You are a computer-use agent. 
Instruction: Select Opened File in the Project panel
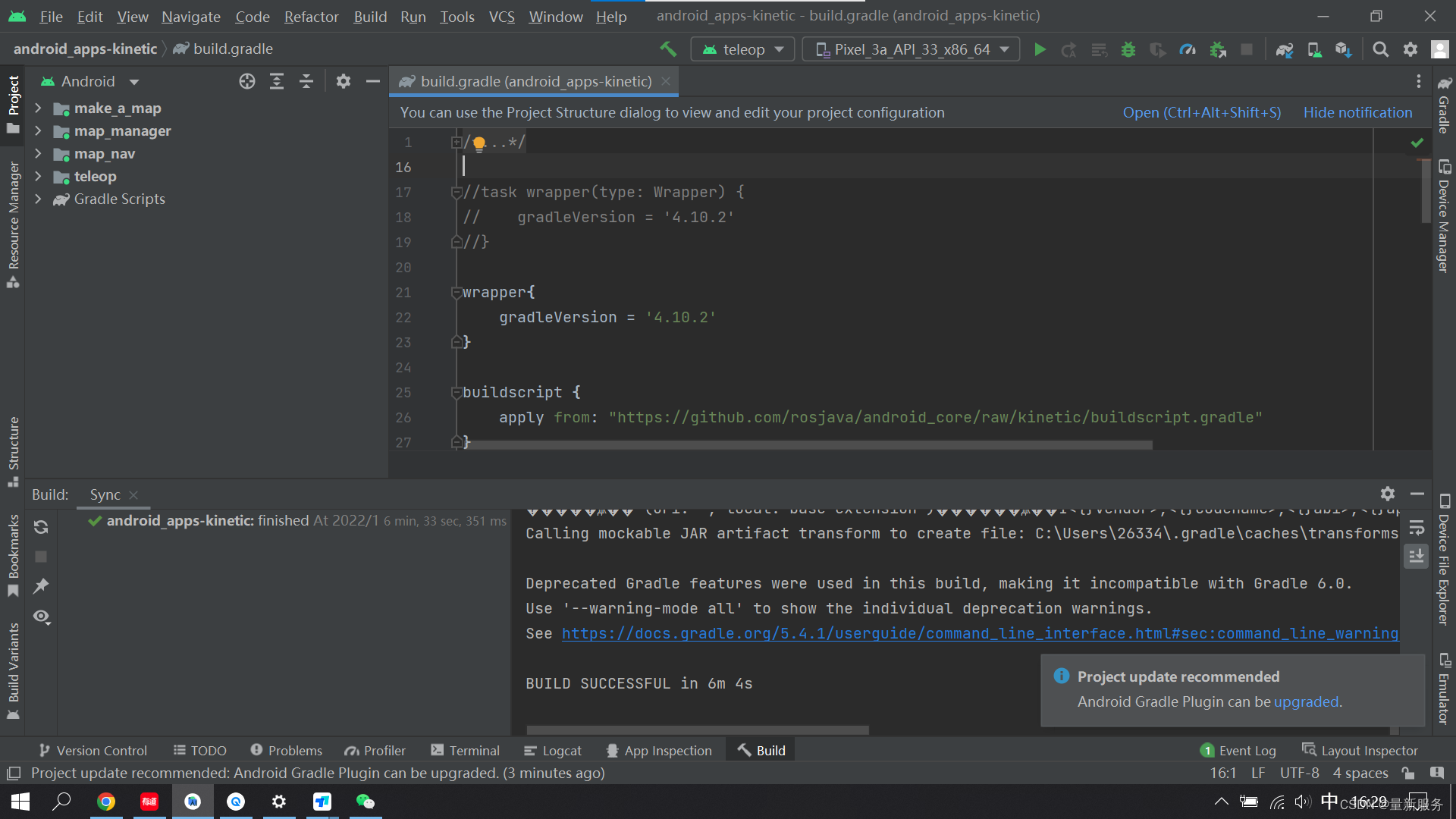(247, 81)
